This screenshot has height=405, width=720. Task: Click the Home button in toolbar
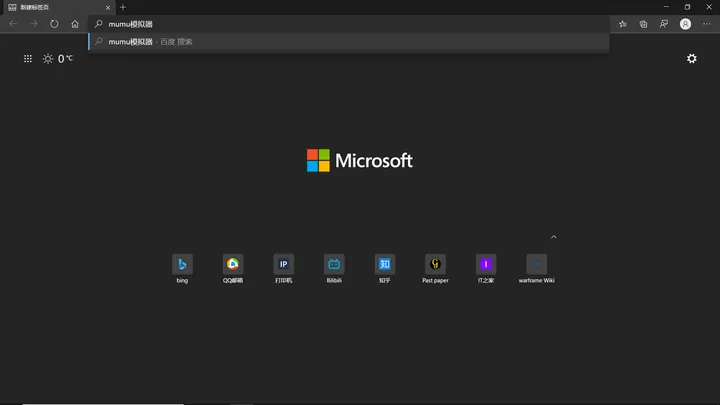click(75, 24)
